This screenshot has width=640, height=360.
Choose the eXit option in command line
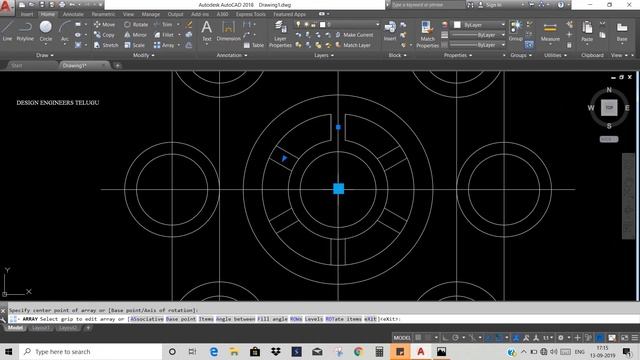click(x=370, y=319)
